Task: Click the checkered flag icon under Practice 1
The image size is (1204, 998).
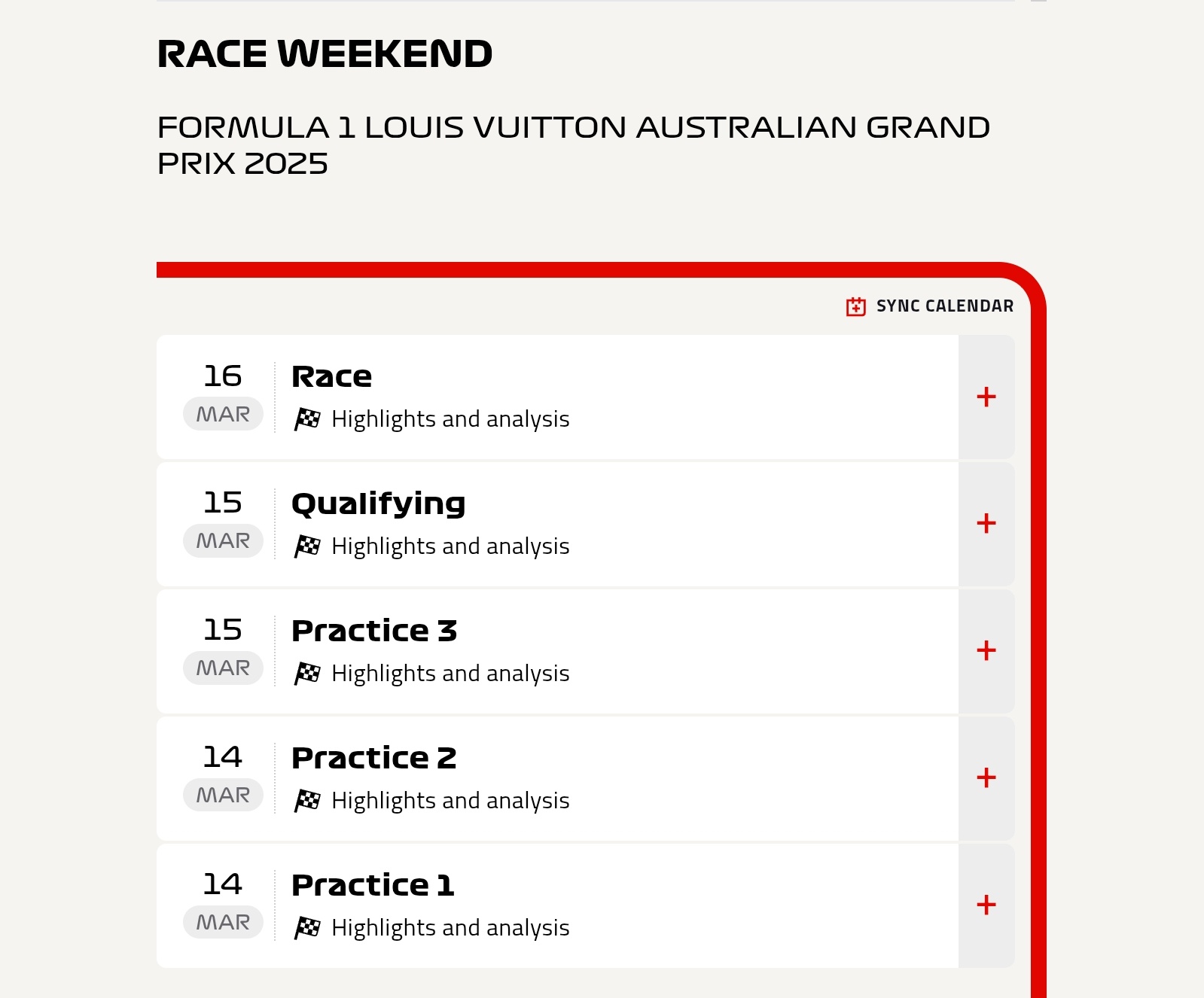Action: tap(307, 928)
